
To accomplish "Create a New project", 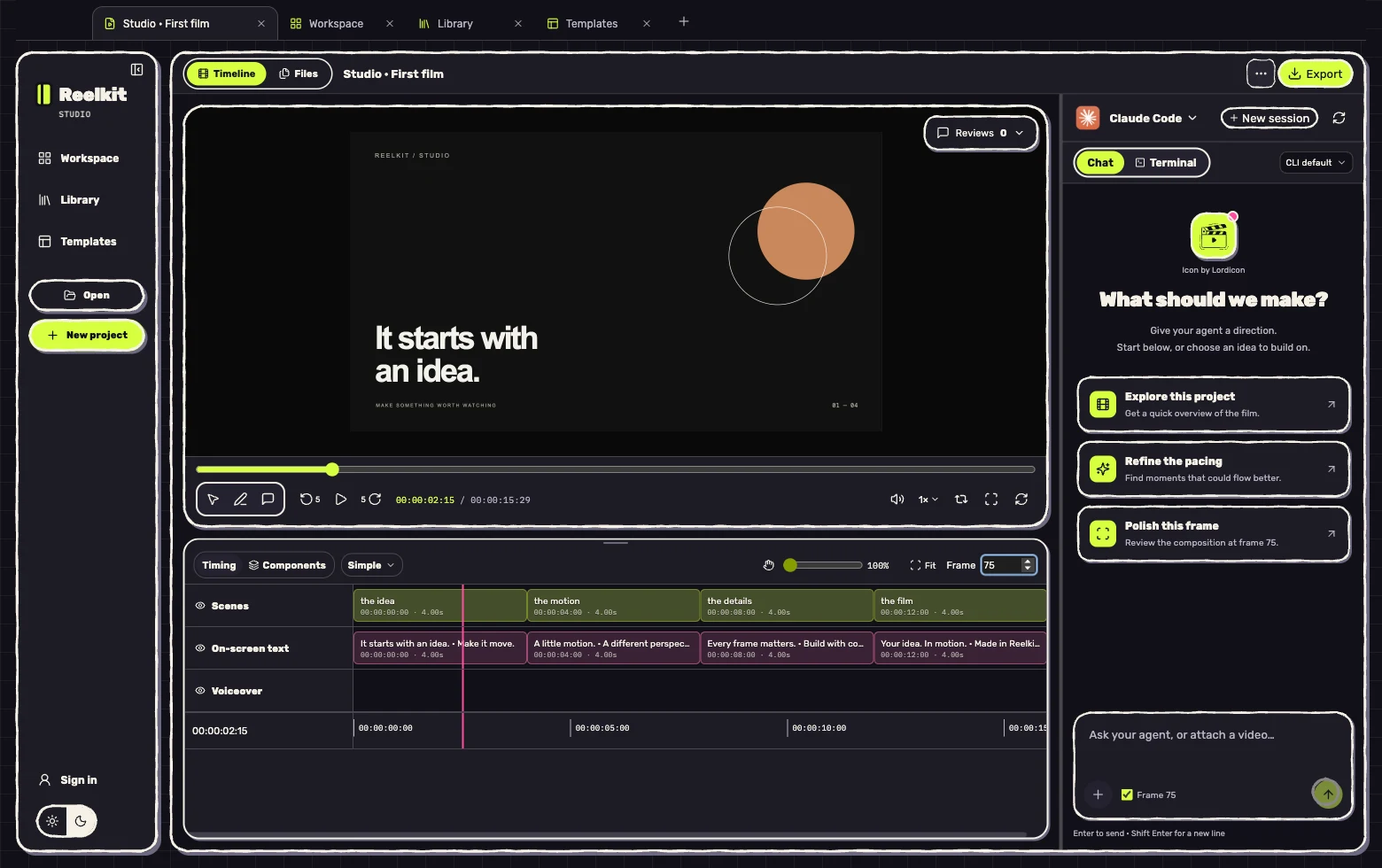I will pos(87,335).
